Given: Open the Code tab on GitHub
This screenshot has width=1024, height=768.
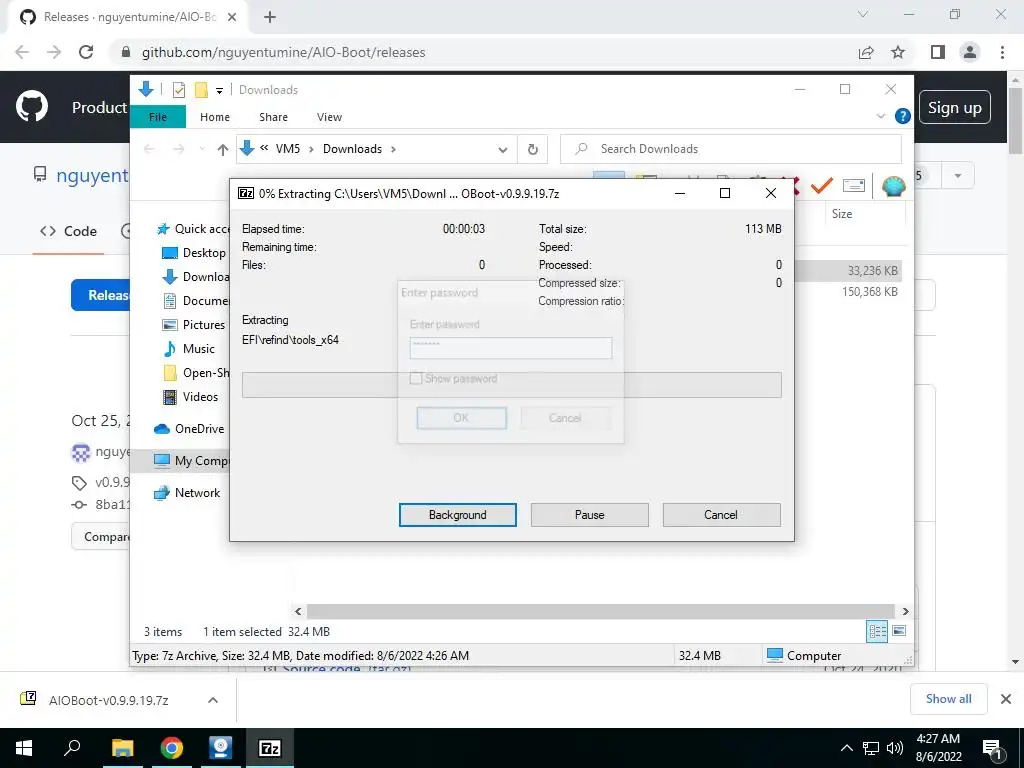Looking at the screenshot, I should tap(68, 231).
